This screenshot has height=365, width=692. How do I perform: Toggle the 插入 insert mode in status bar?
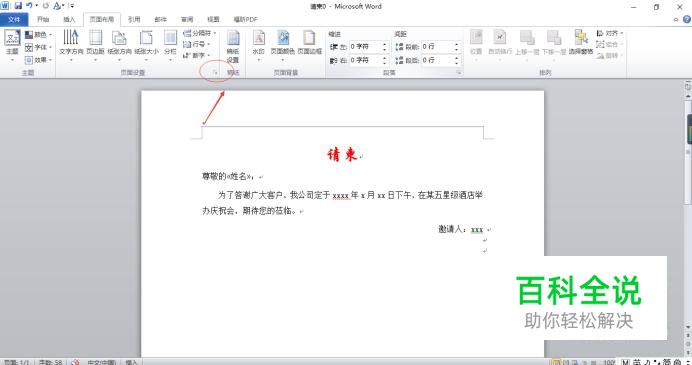pyautogui.click(x=132, y=362)
